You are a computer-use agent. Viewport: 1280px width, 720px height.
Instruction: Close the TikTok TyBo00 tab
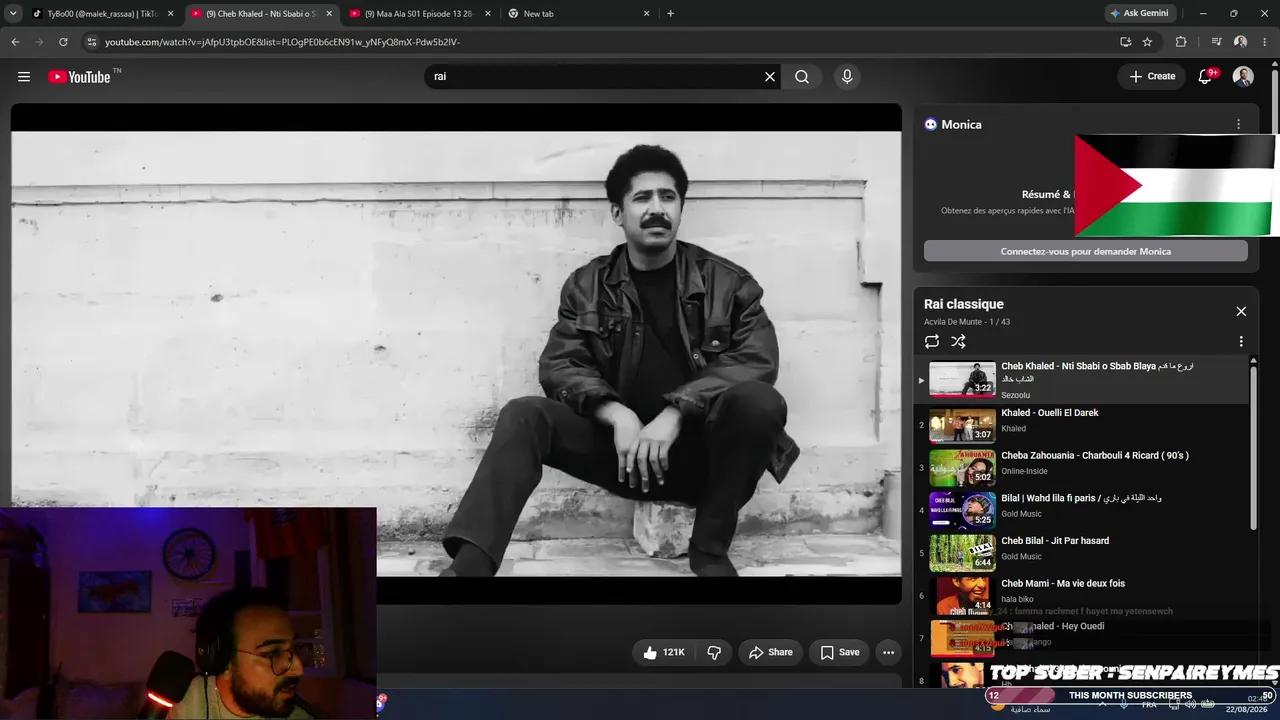click(170, 14)
